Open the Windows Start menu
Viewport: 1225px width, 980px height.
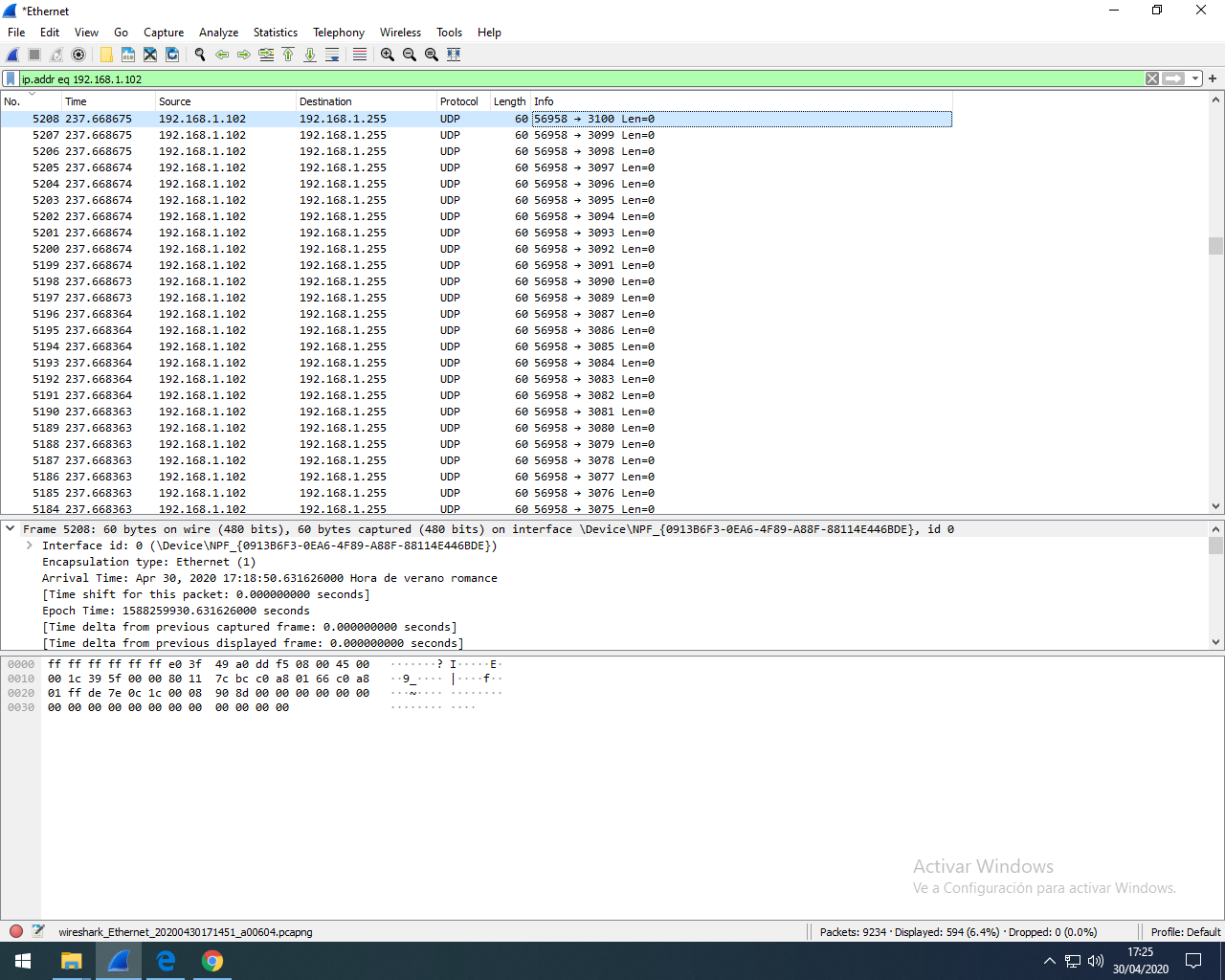click(23, 961)
